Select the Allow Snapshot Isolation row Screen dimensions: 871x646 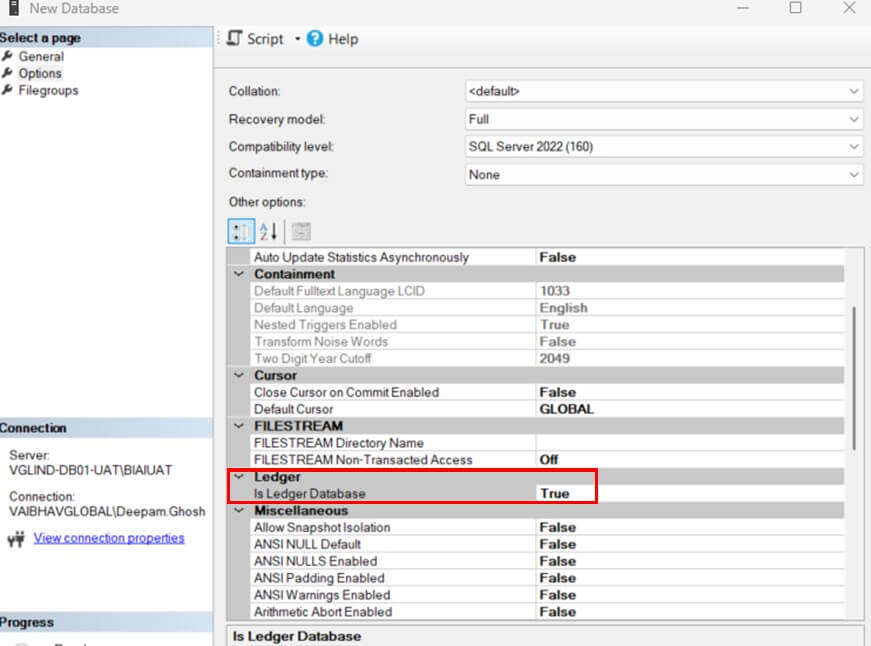click(547, 527)
